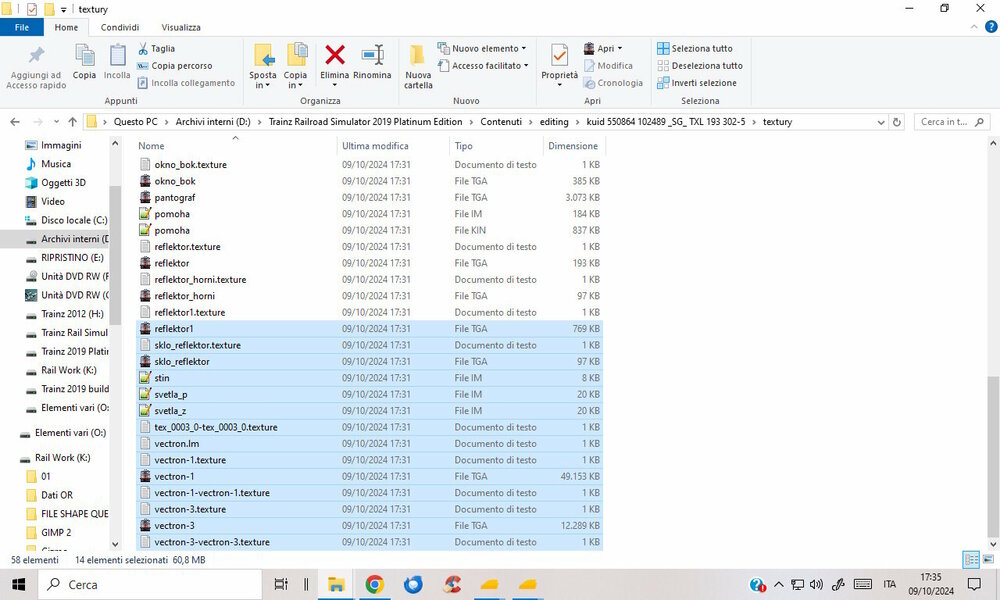Collapse the ribbon with the chevron
Image resolution: width=1000 pixels, height=600 pixels.
pos(974,27)
